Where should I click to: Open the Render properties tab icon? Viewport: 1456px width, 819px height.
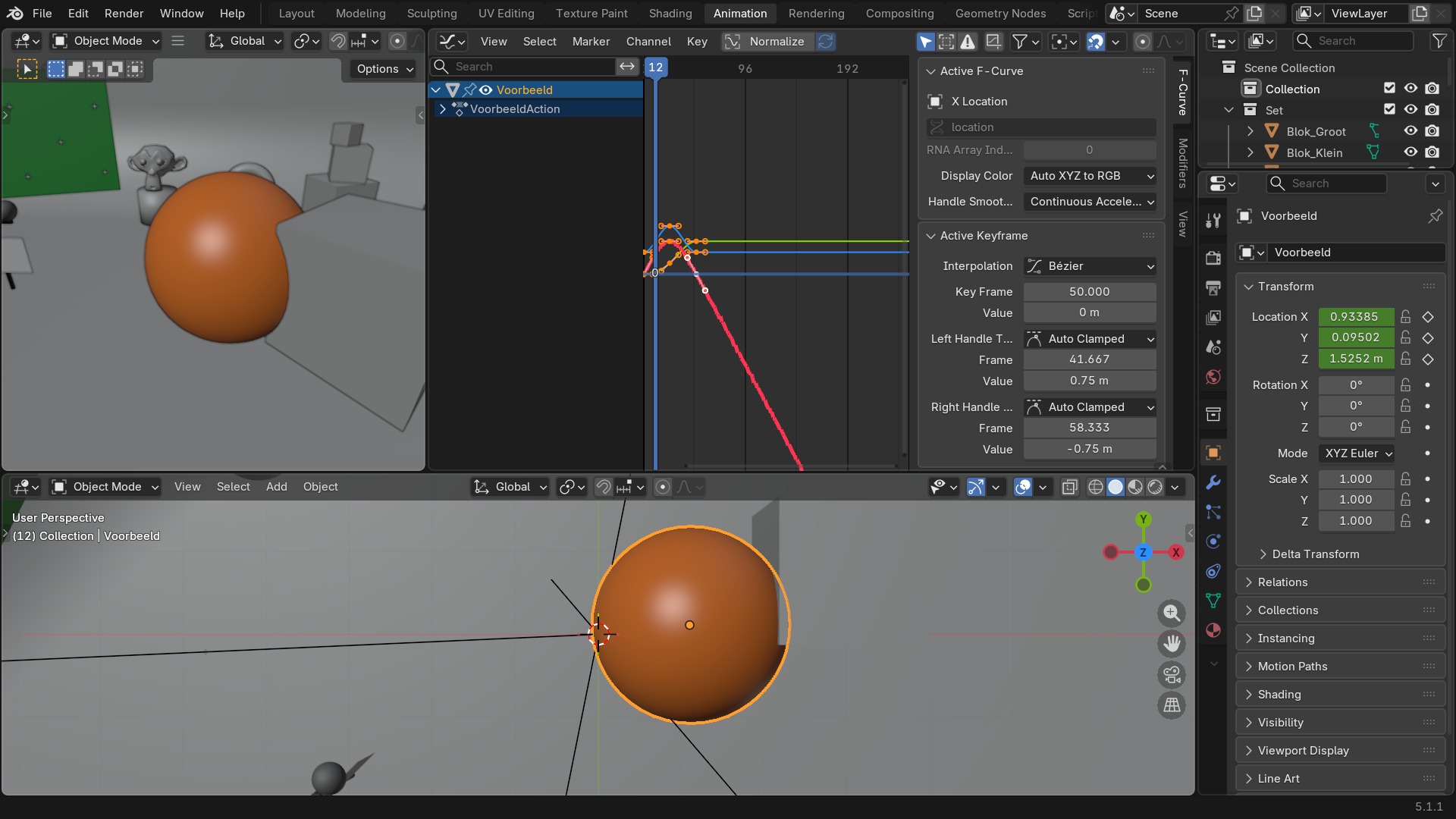pos(1213,258)
